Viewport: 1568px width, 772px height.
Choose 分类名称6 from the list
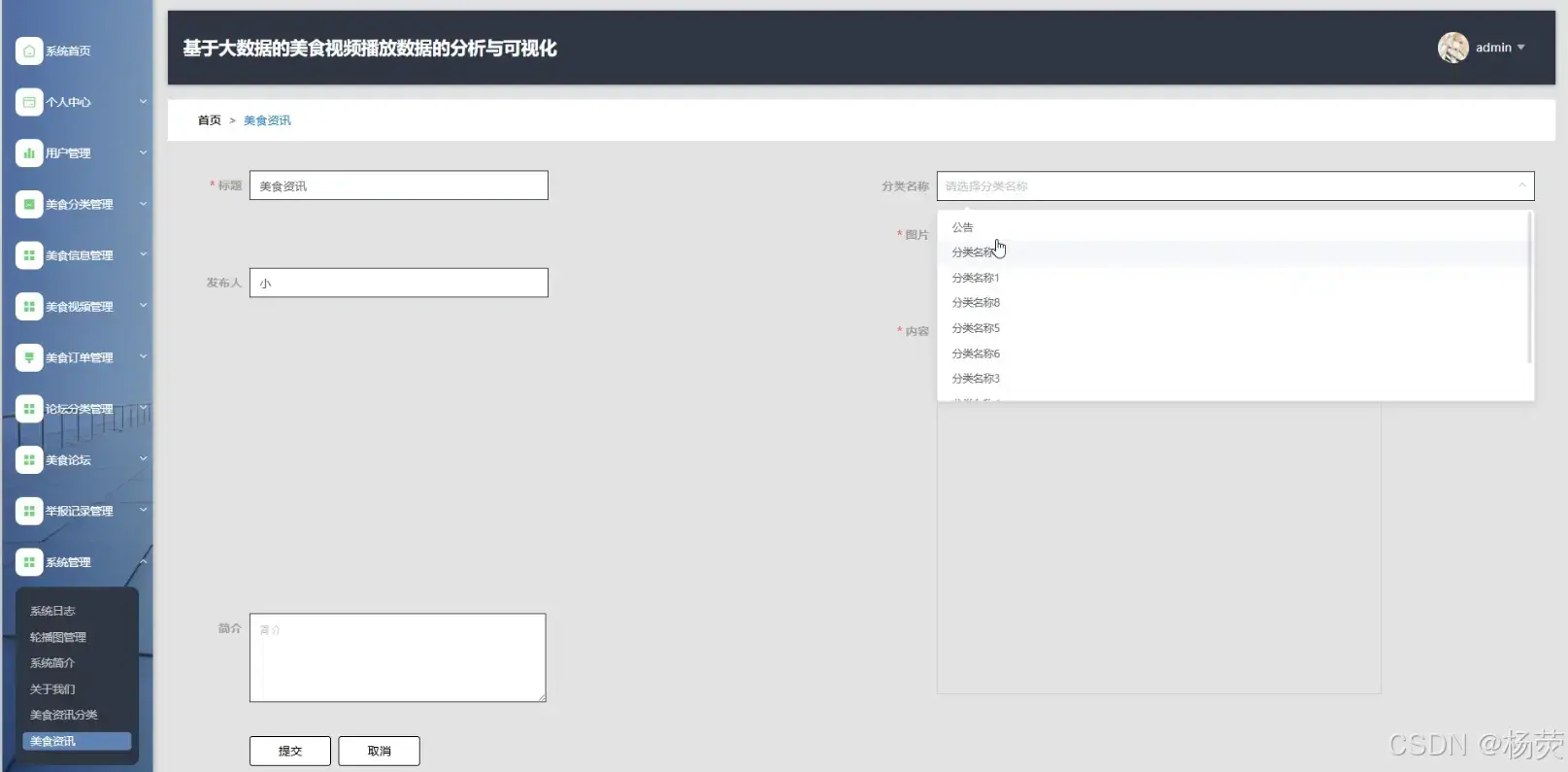tap(1235, 353)
